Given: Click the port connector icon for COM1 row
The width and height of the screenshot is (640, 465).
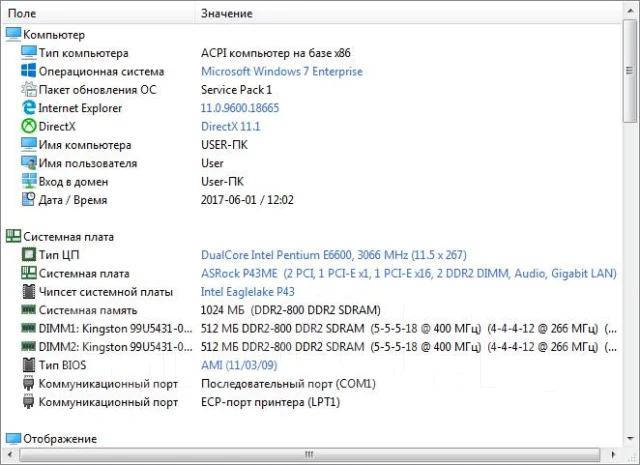Looking at the screenshot, I should pyautogui.click(x=28, y=383).
